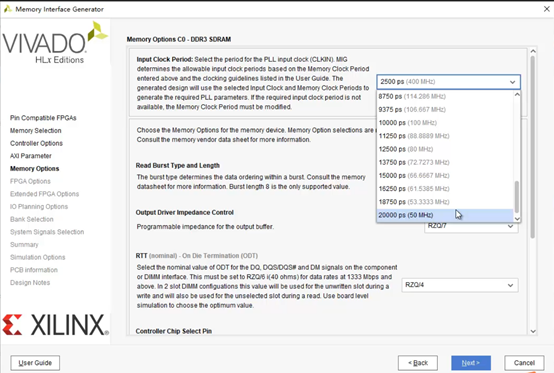Viewport: 554px width, 373px height.
Task: Go to Pin Compatible FPGAs step
Action: [43, 118]
